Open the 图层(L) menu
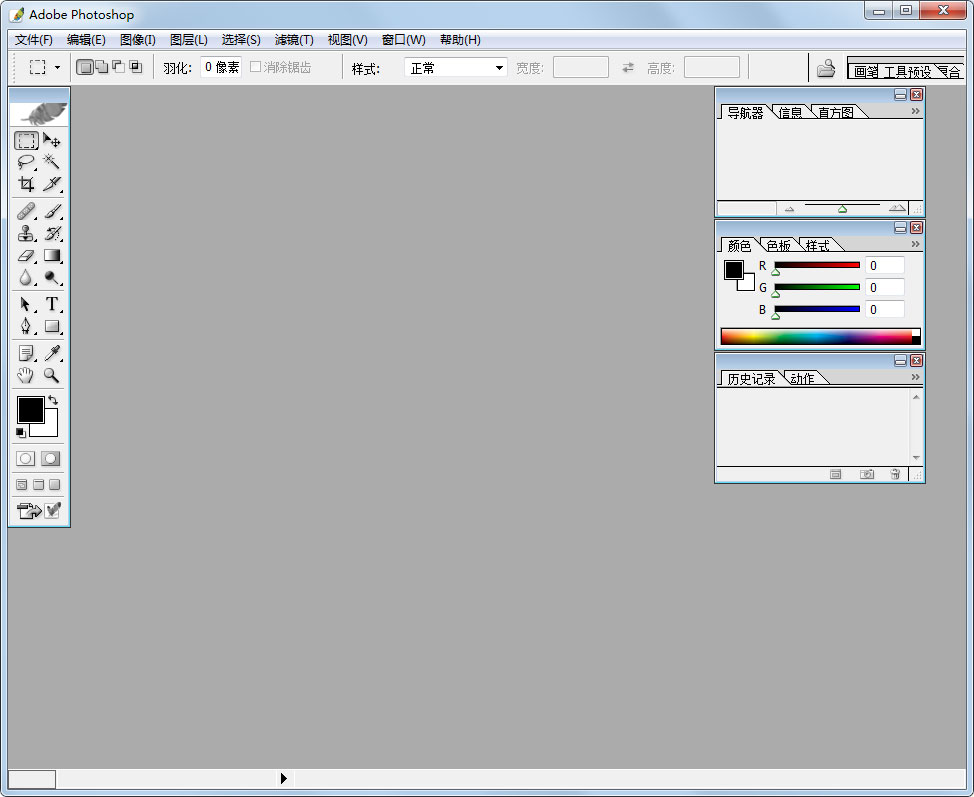 pyautogui.click(x=188, y=40)
